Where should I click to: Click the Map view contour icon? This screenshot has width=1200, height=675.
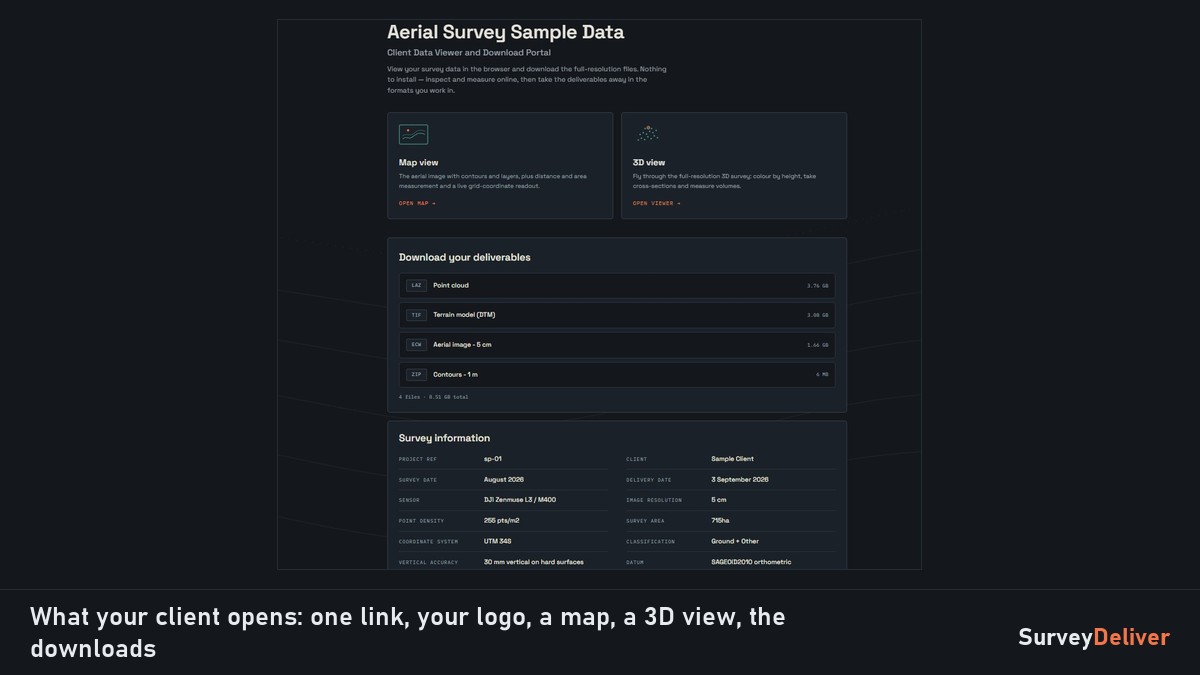pyautogui.click(x=413, y=134)
